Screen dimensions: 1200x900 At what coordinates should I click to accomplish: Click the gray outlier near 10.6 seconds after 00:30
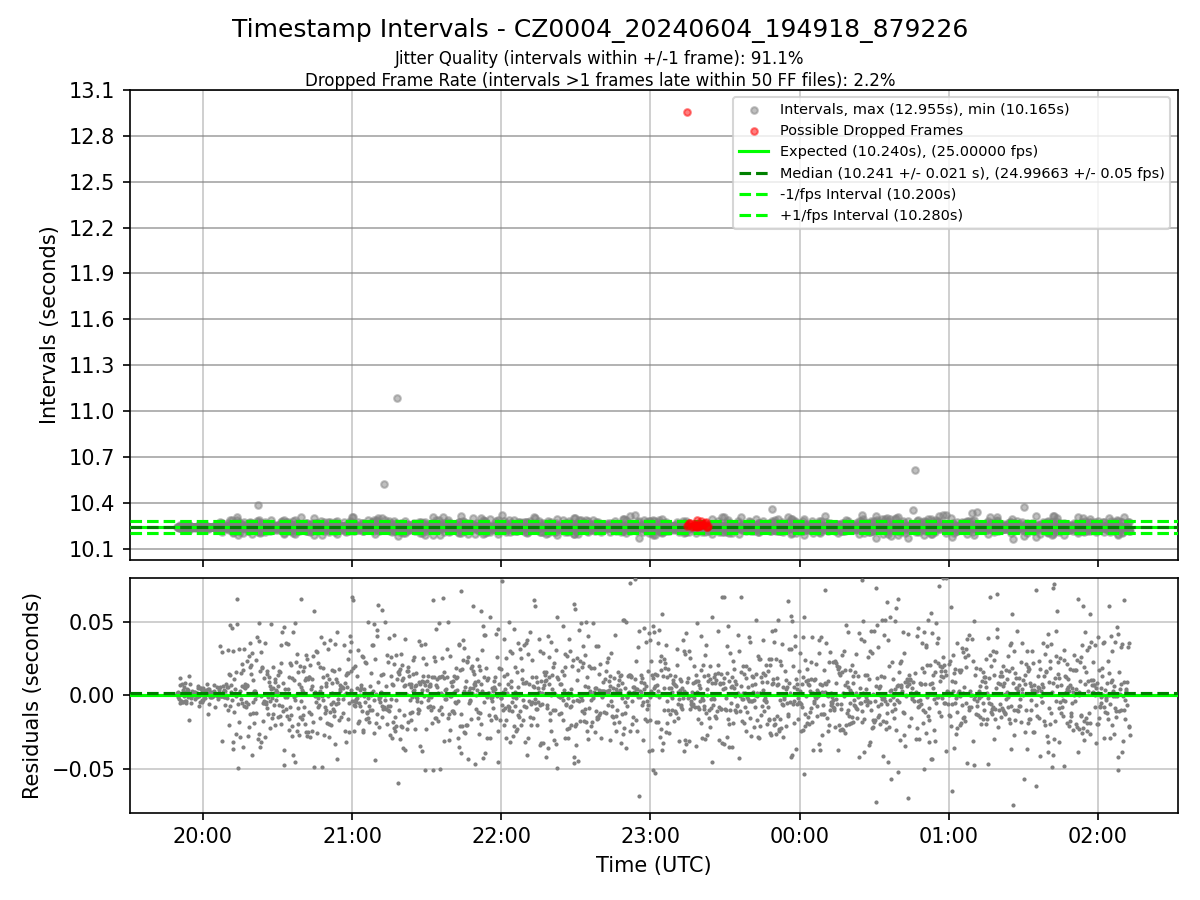[915, 470]
